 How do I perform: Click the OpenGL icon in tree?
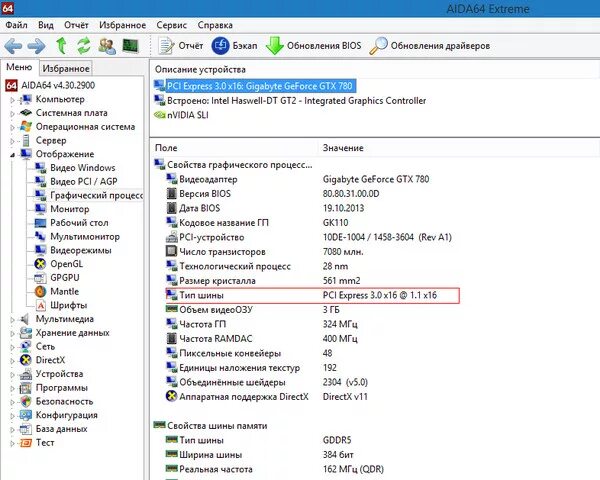(40, 264)
